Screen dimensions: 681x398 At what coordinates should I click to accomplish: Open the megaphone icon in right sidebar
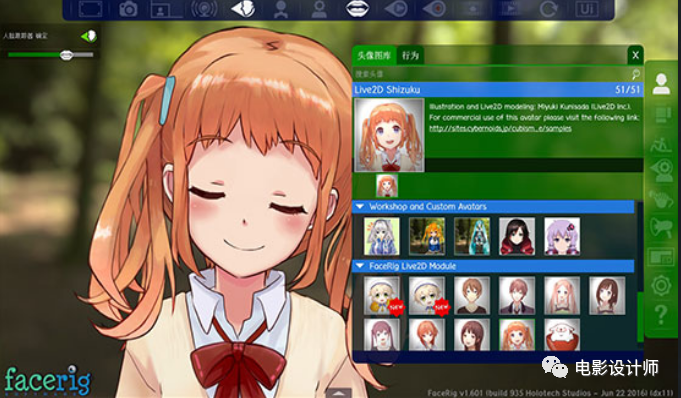click(x=661, y=227)
